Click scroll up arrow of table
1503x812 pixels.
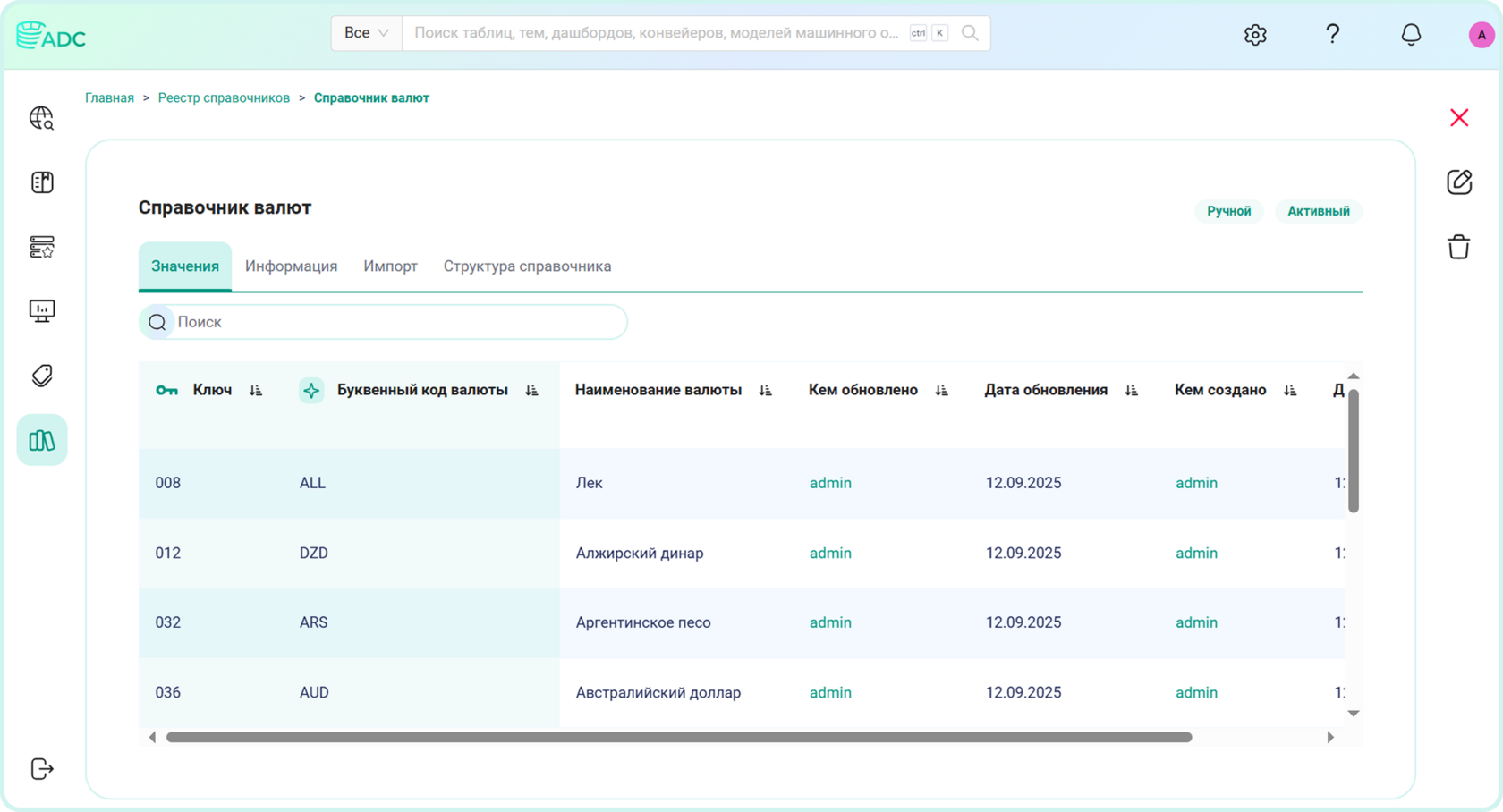point(1354,376)
